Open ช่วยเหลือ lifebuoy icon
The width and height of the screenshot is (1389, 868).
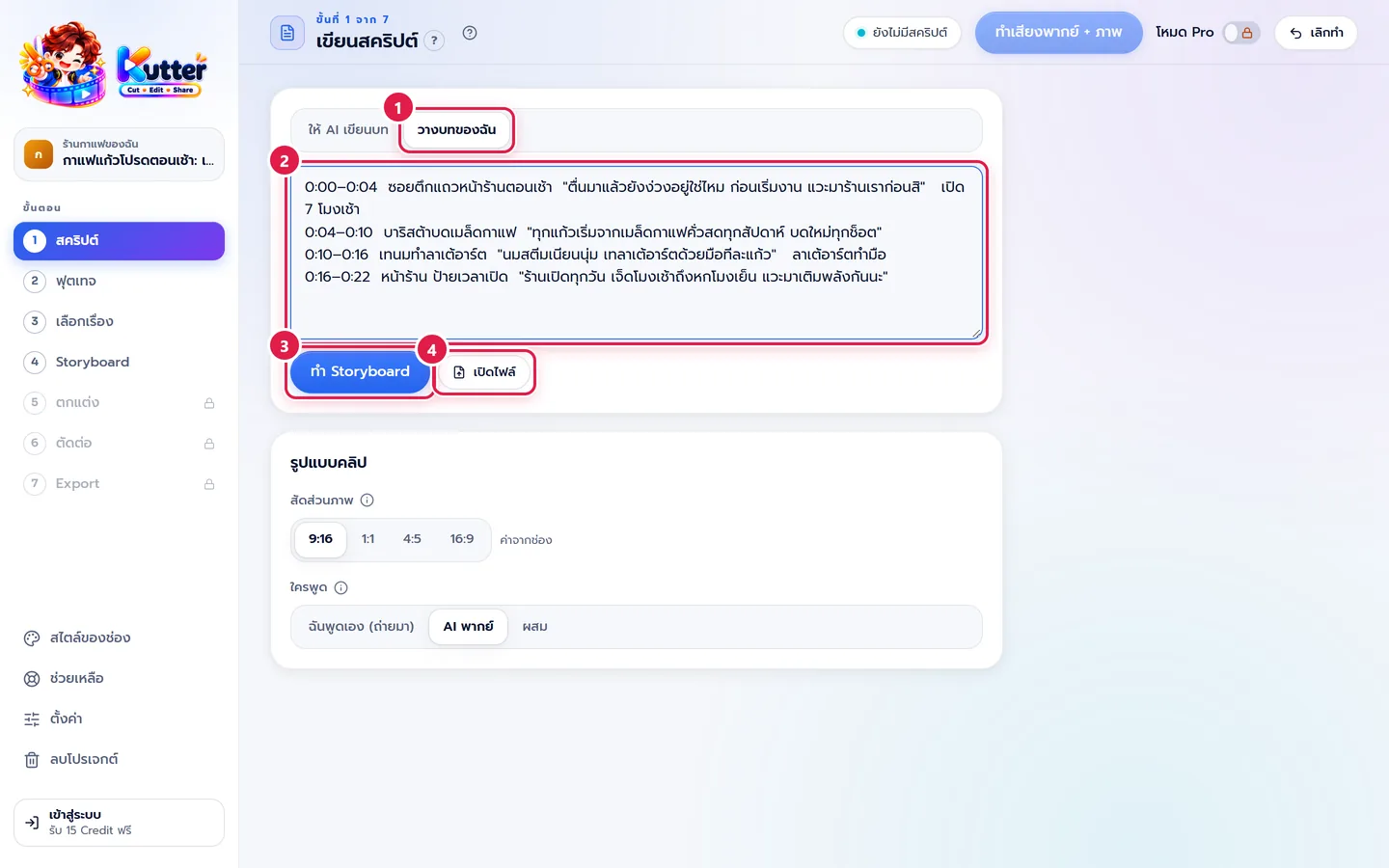[x=32, y=678]
